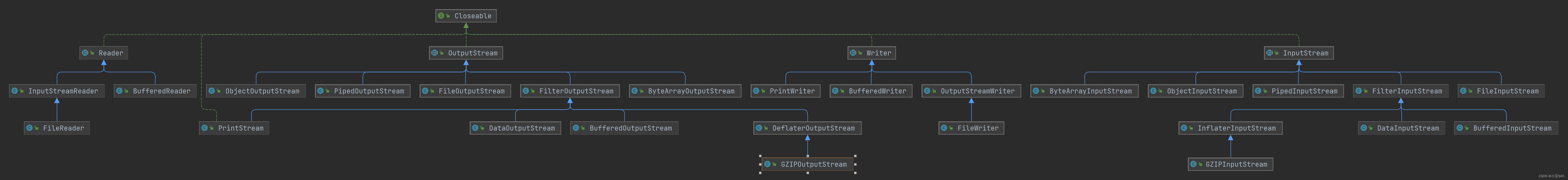Select the highlighted GZIPOutputStream node label
Screen dimensions: 1568x180
click(x=813, y=164)
